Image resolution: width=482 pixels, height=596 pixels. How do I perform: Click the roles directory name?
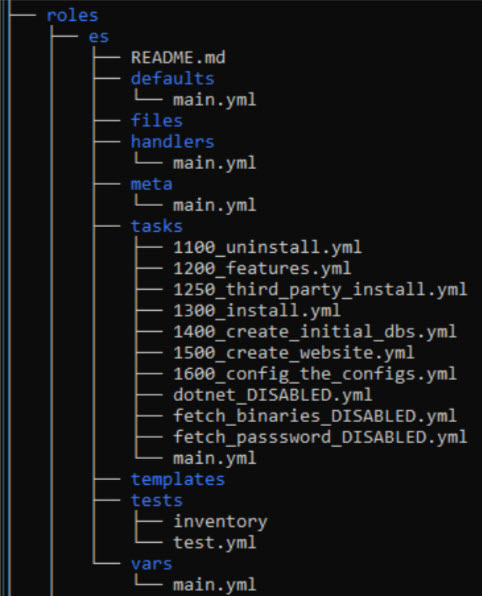coord(72,16)
